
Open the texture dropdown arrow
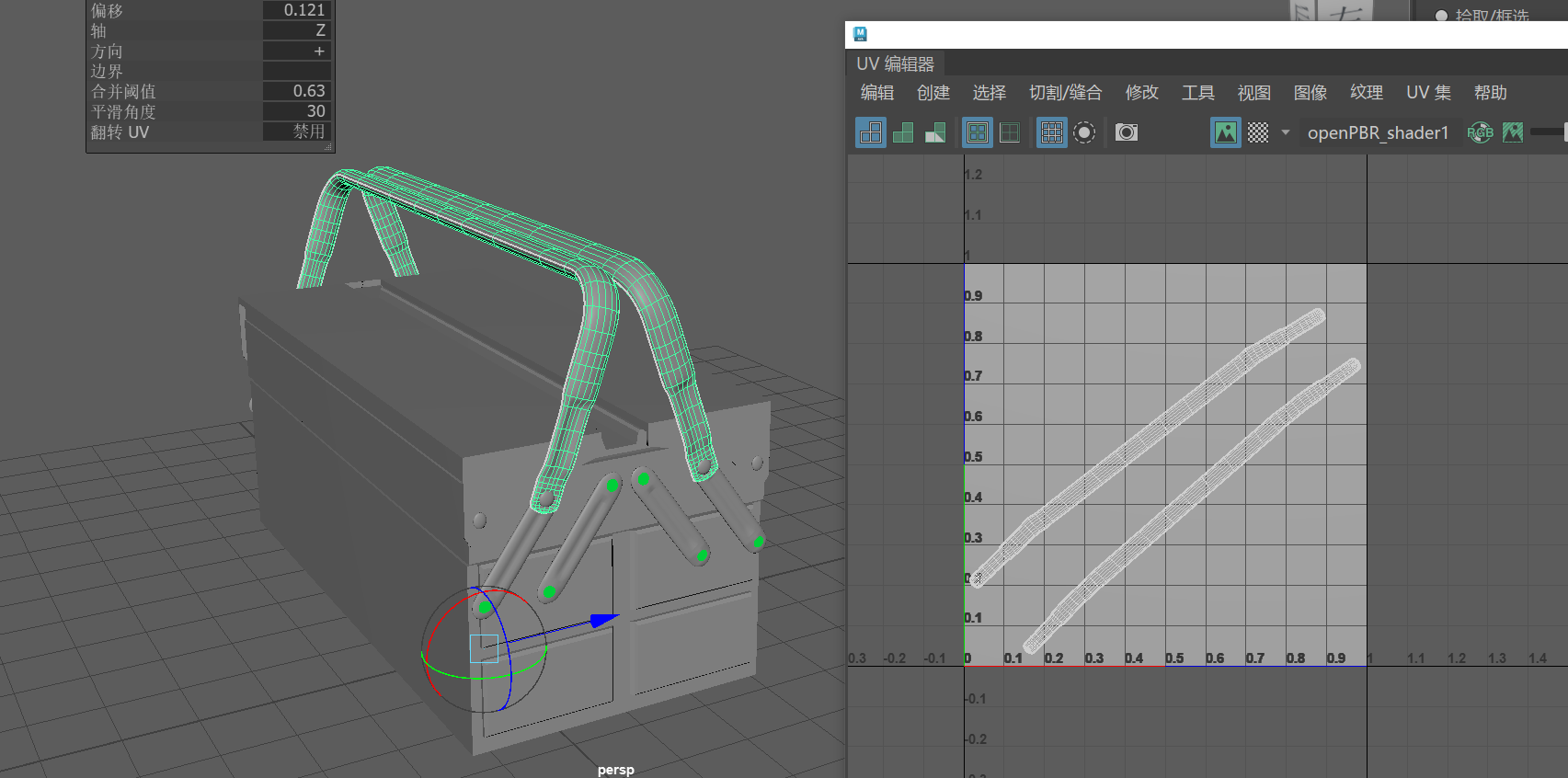(1286, 132)
